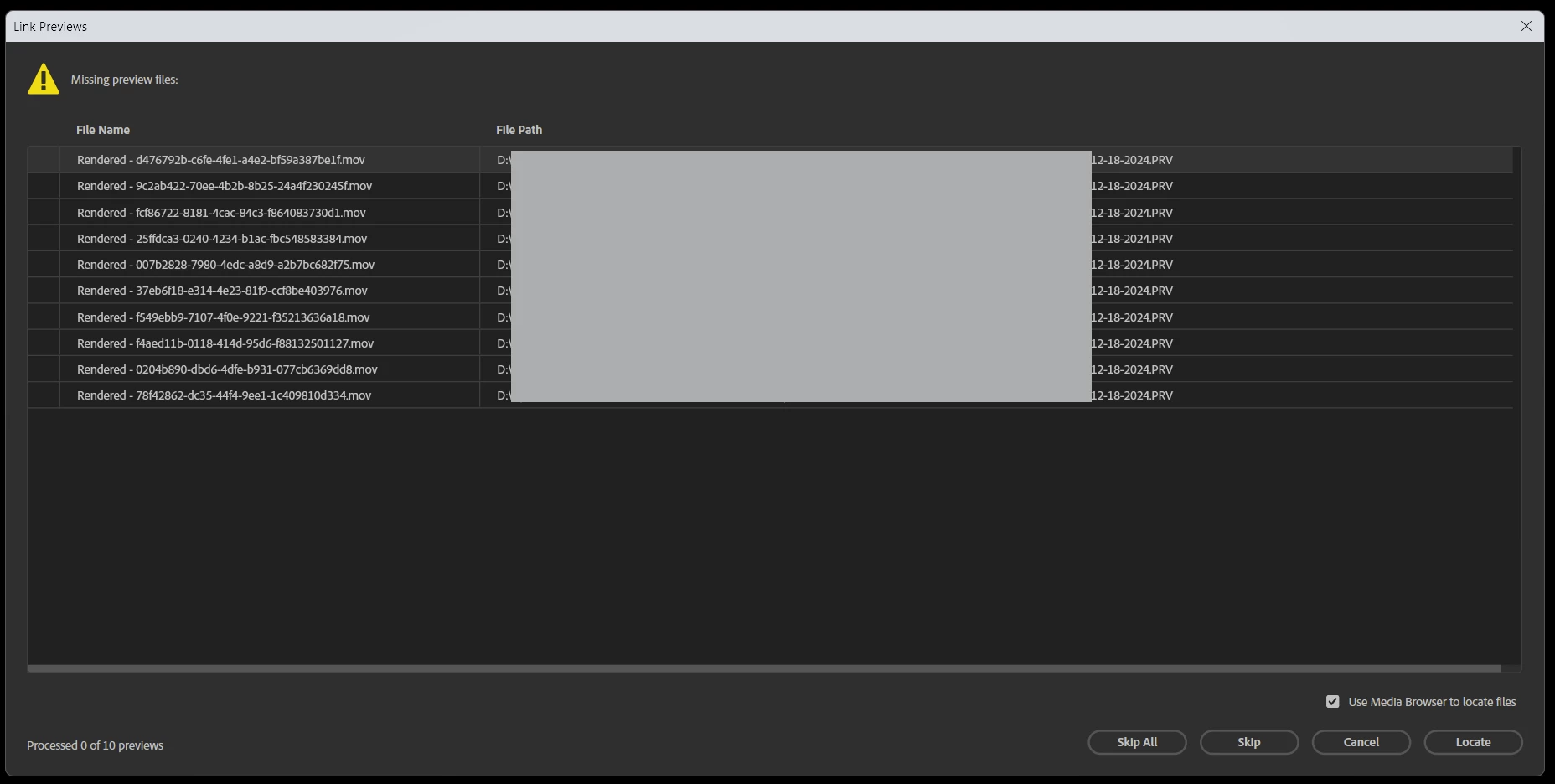This screenshot has height=784, width=1555.
Task: Click the horizontal scrollbar of the file list
Action: [764, 668]
